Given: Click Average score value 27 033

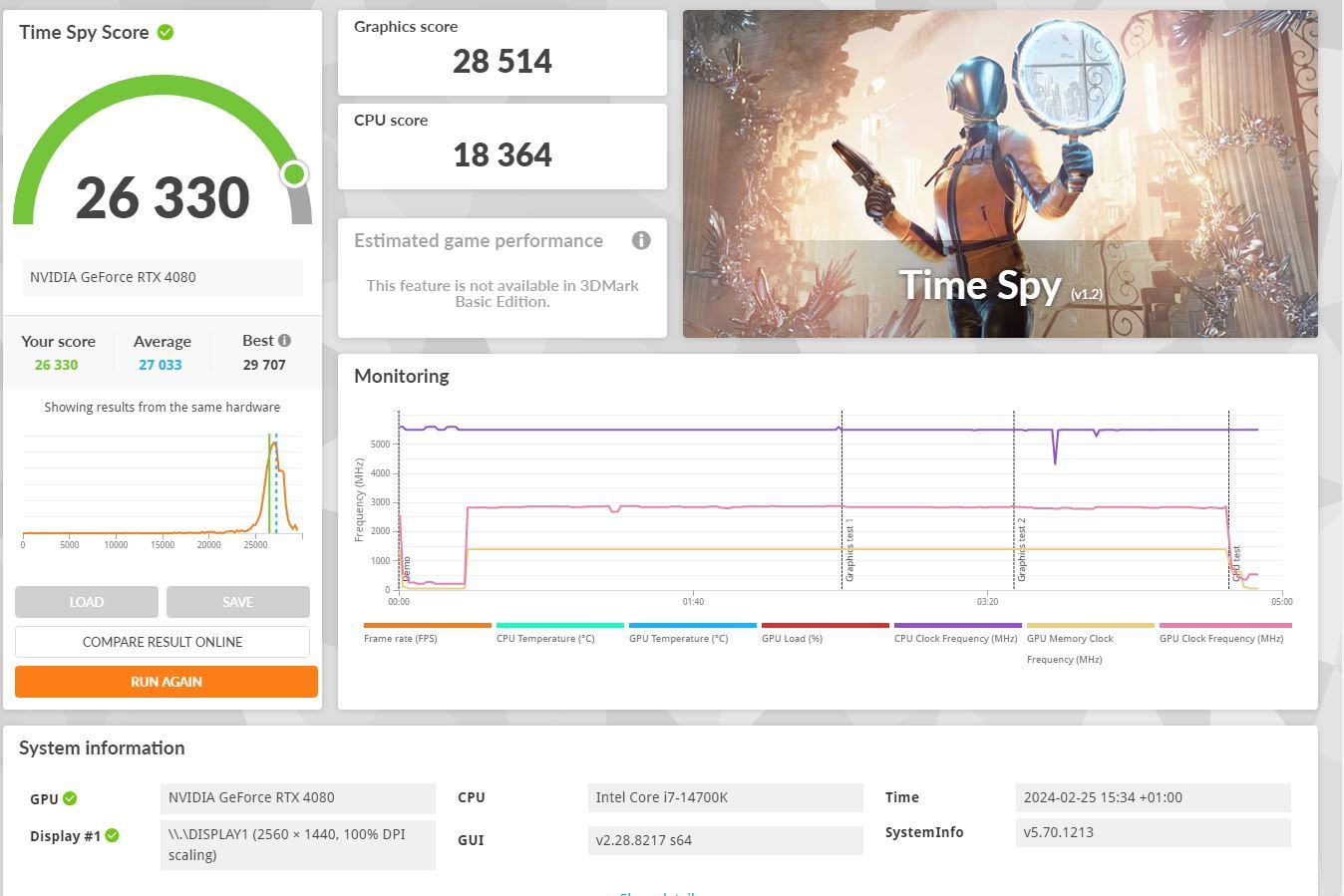Looking at the screenshot, I should point(161,365).
